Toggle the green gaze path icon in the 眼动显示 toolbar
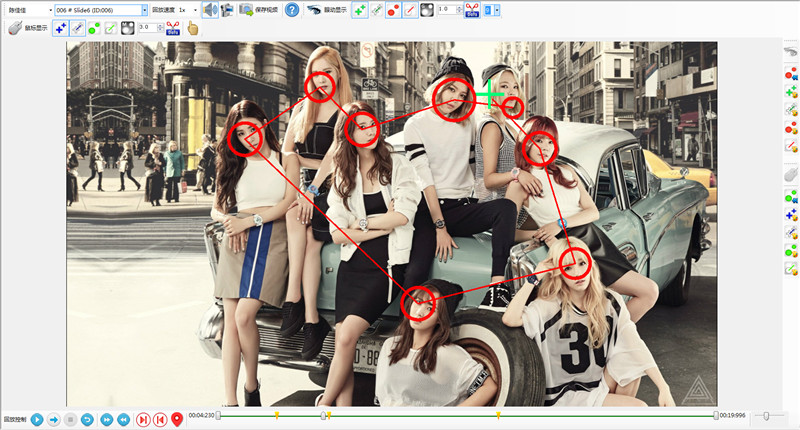The height and width of the screenshot is (430, 800). 377,10
